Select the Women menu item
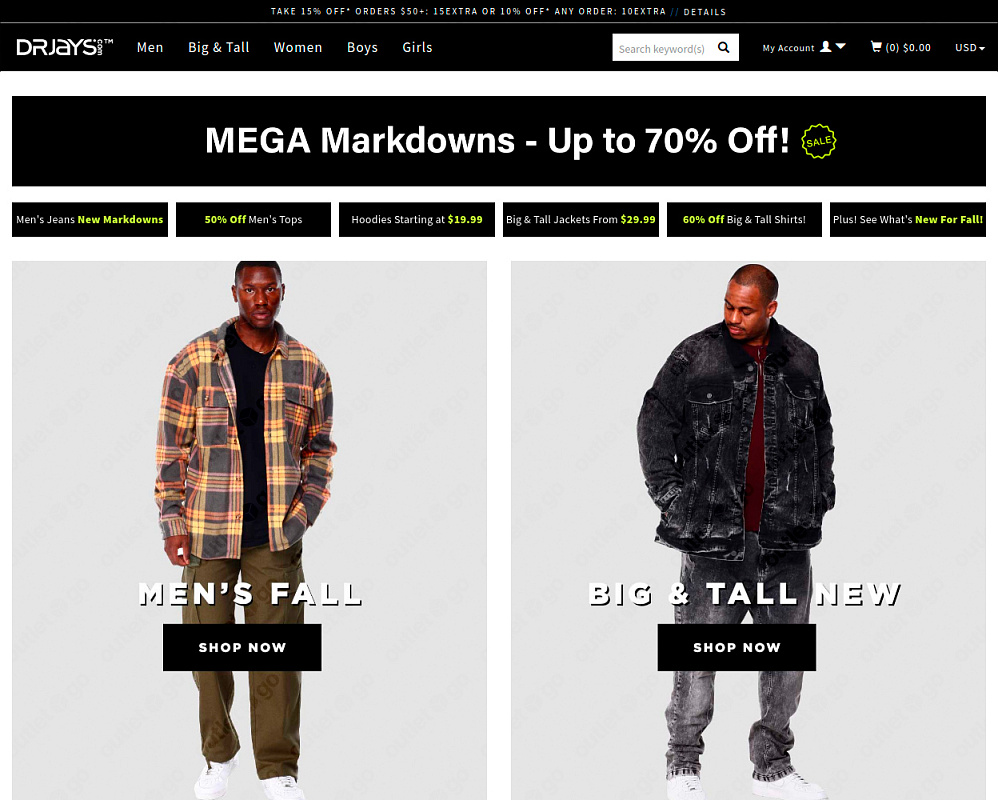 pyautogui.click(x=298, y=47)
